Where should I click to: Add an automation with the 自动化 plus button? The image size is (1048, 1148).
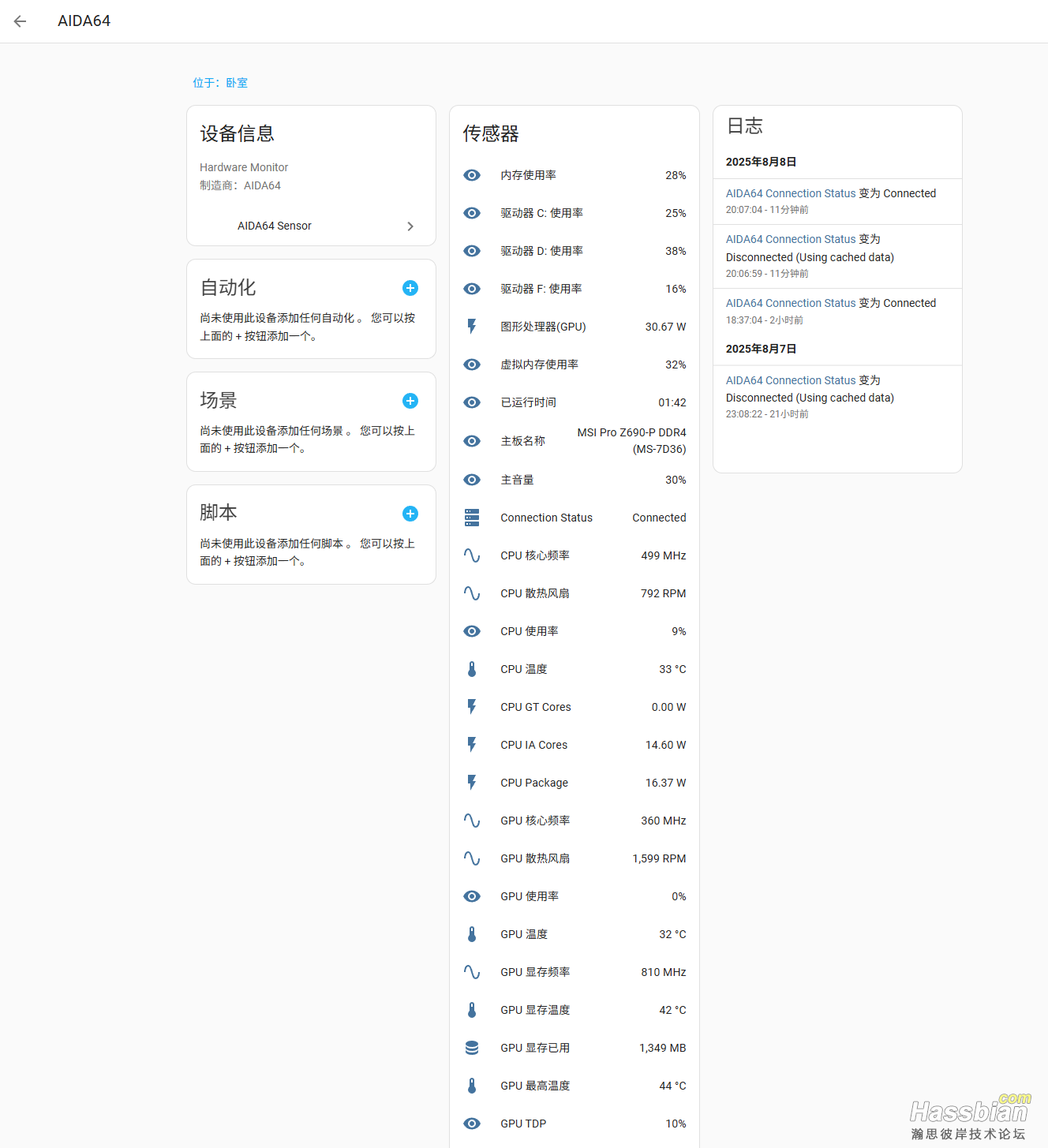[410, 288]
